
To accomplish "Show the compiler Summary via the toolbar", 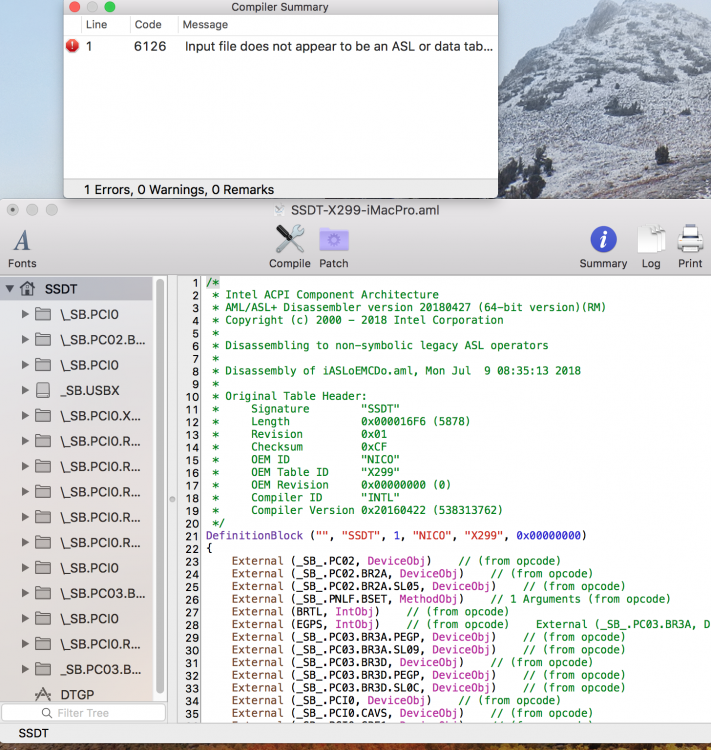I will (x=603, y=247).
